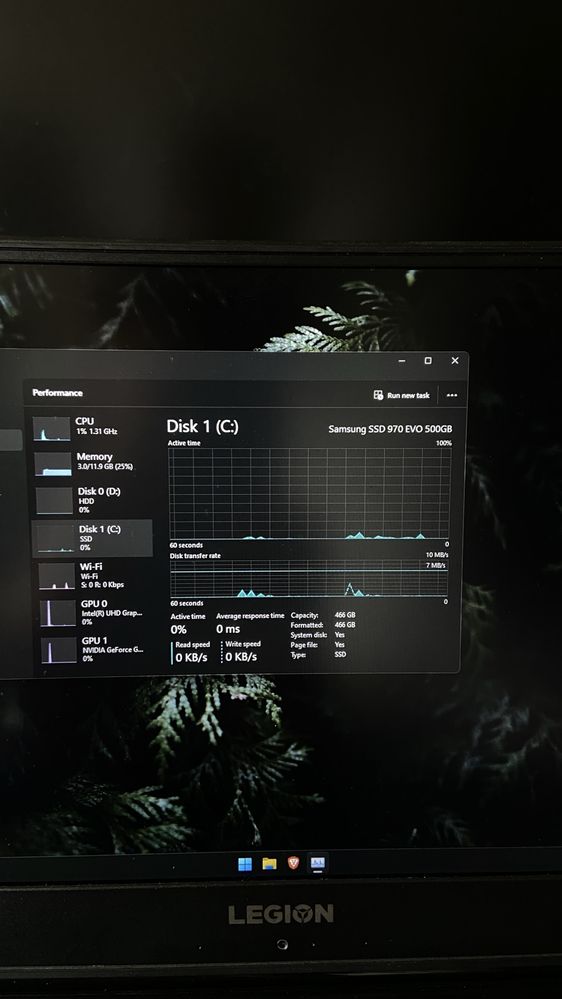562x999 pixels.
Task: Open the Windows Start menu
Action: point(245,864)
